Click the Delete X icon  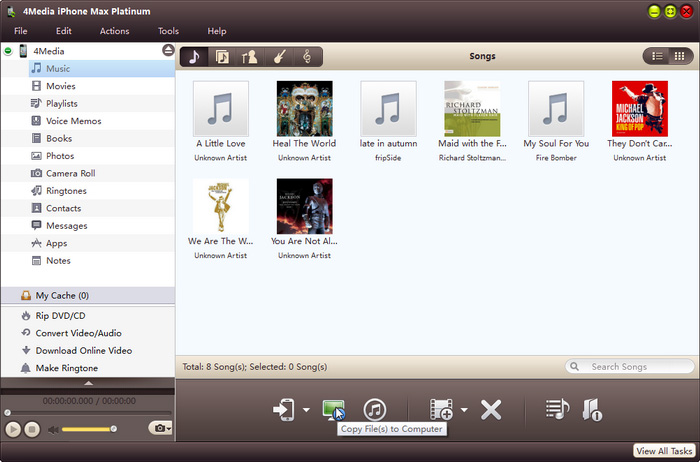tap(491, 409)
